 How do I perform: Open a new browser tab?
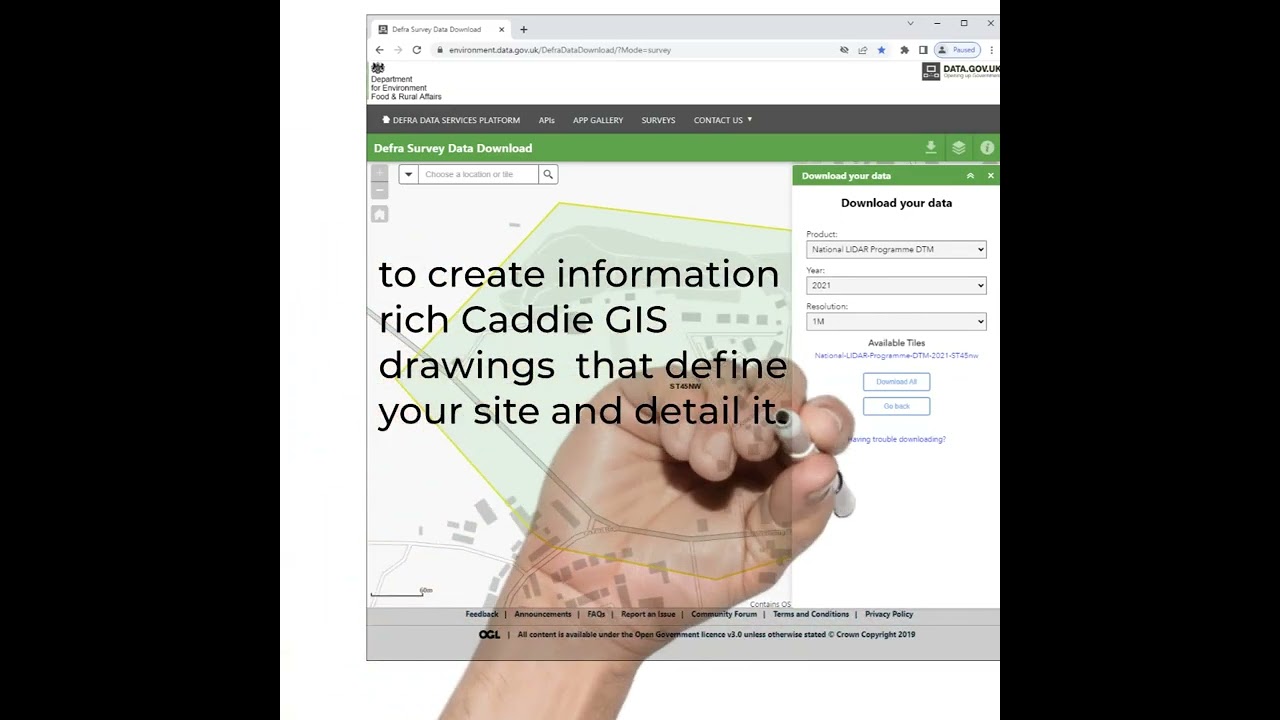523,30
